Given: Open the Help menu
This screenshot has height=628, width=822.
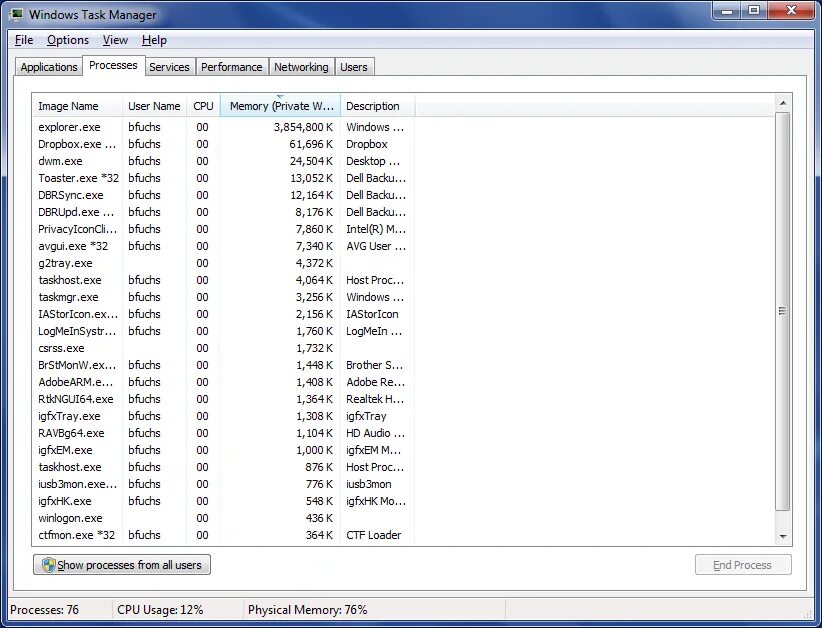Looking at the screenshot, I should click(x=154, y=40).
